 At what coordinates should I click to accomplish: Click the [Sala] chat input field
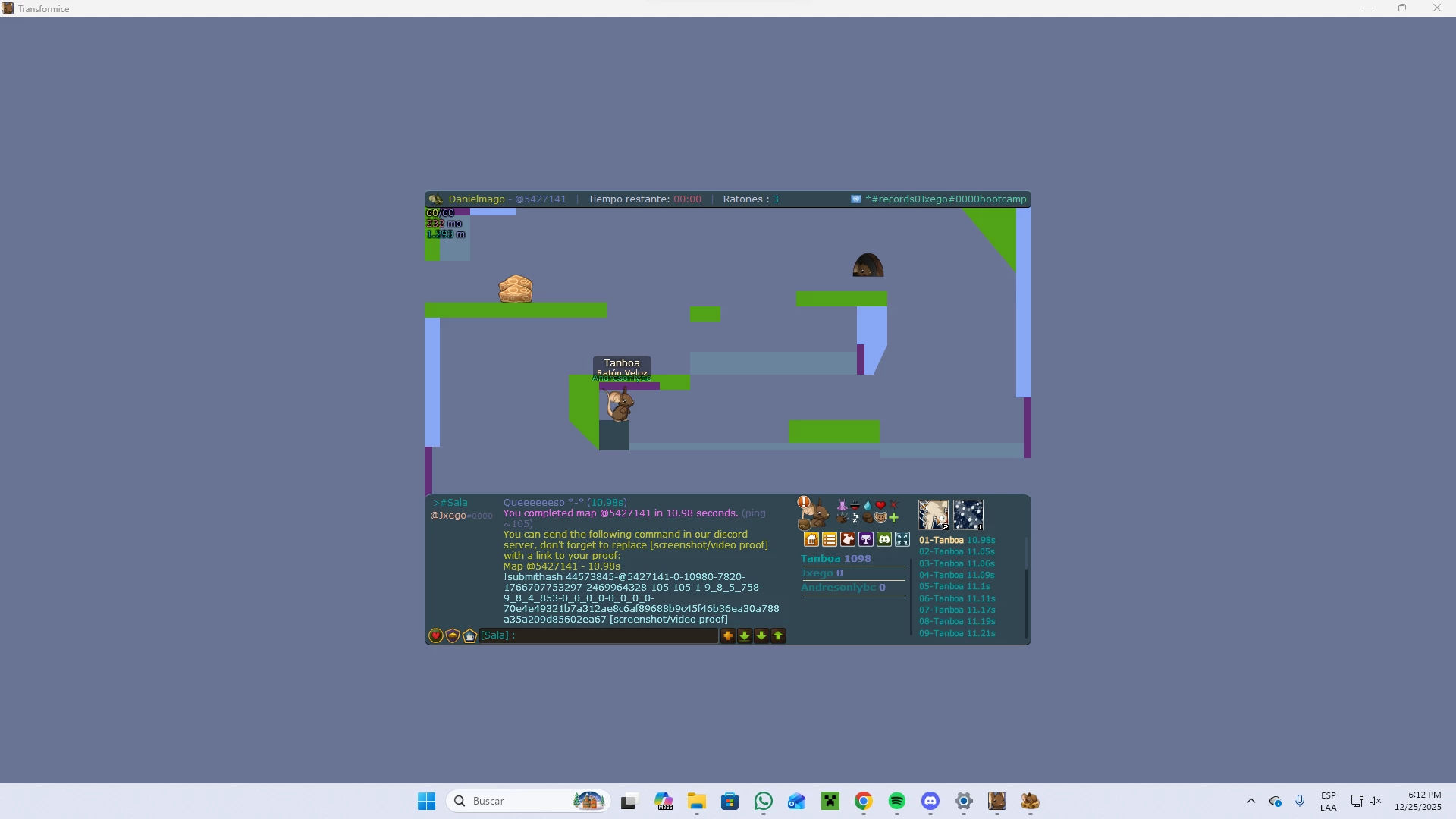[599, 635]
